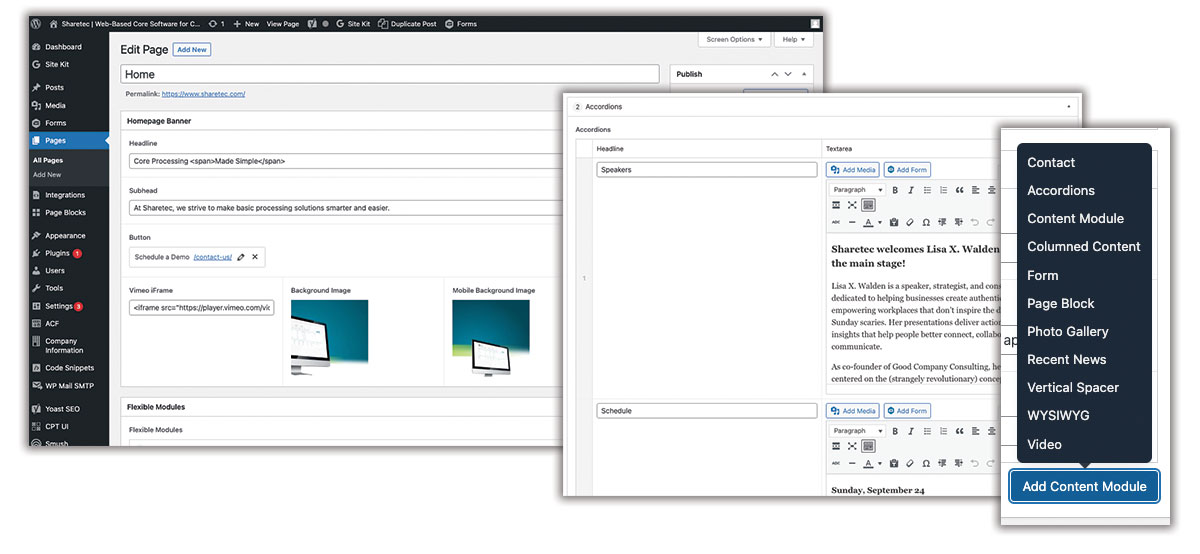
Task: Click the /contact-us/ link in the Button field
Action: (x=212, y=257)
